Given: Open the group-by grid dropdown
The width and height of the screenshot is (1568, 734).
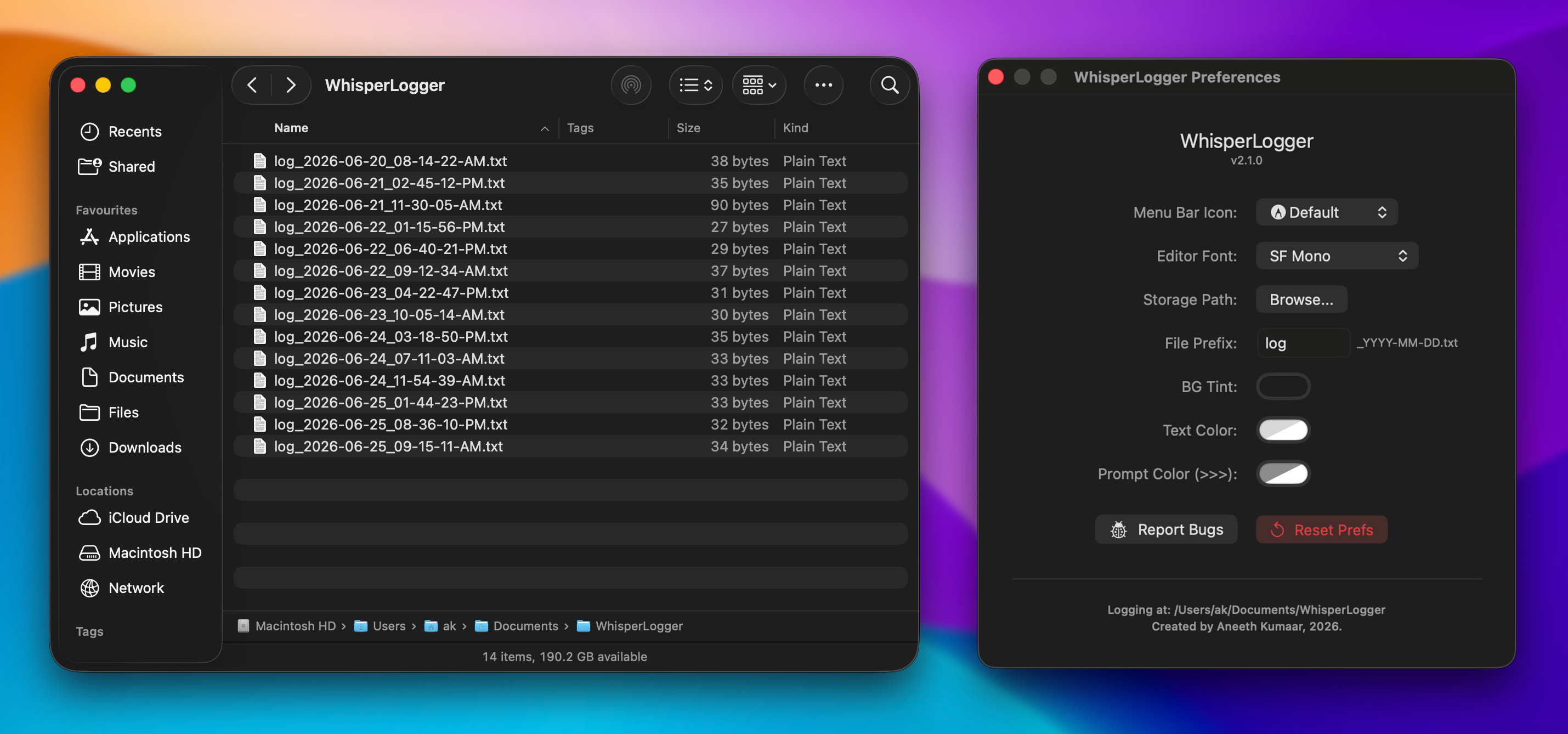Looking at the screenshot, I should click(759, 85).
